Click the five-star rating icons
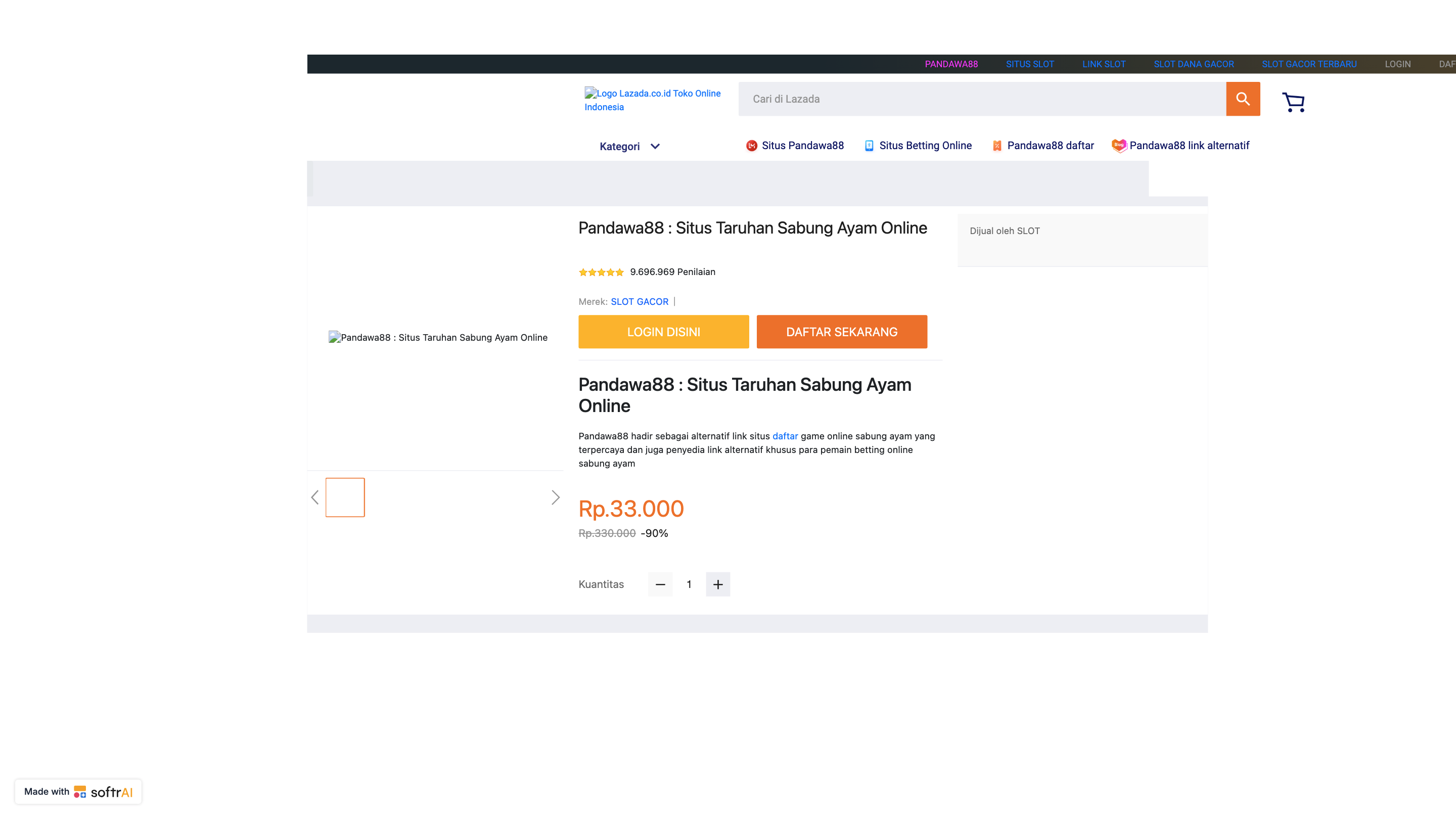Screen dimensions: 1456x819 tap(601, 272)
